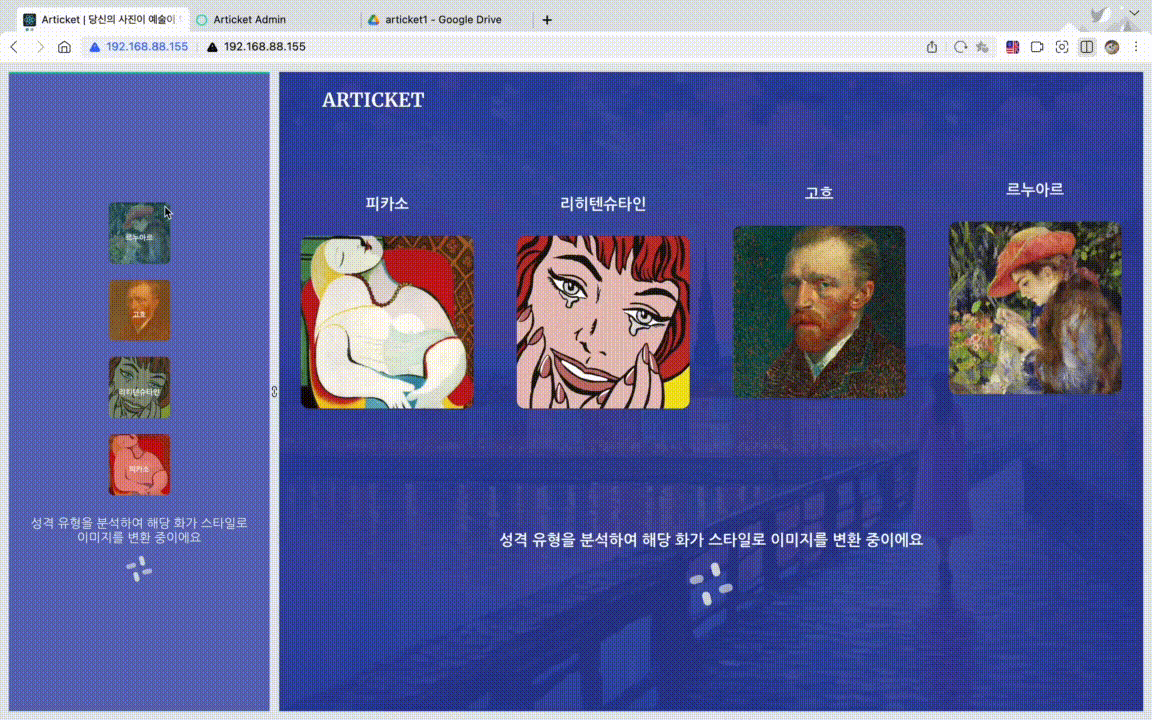Click the video recorder toolbar icon
Screen dimensions: 1152x720
tap(1037, 47)
